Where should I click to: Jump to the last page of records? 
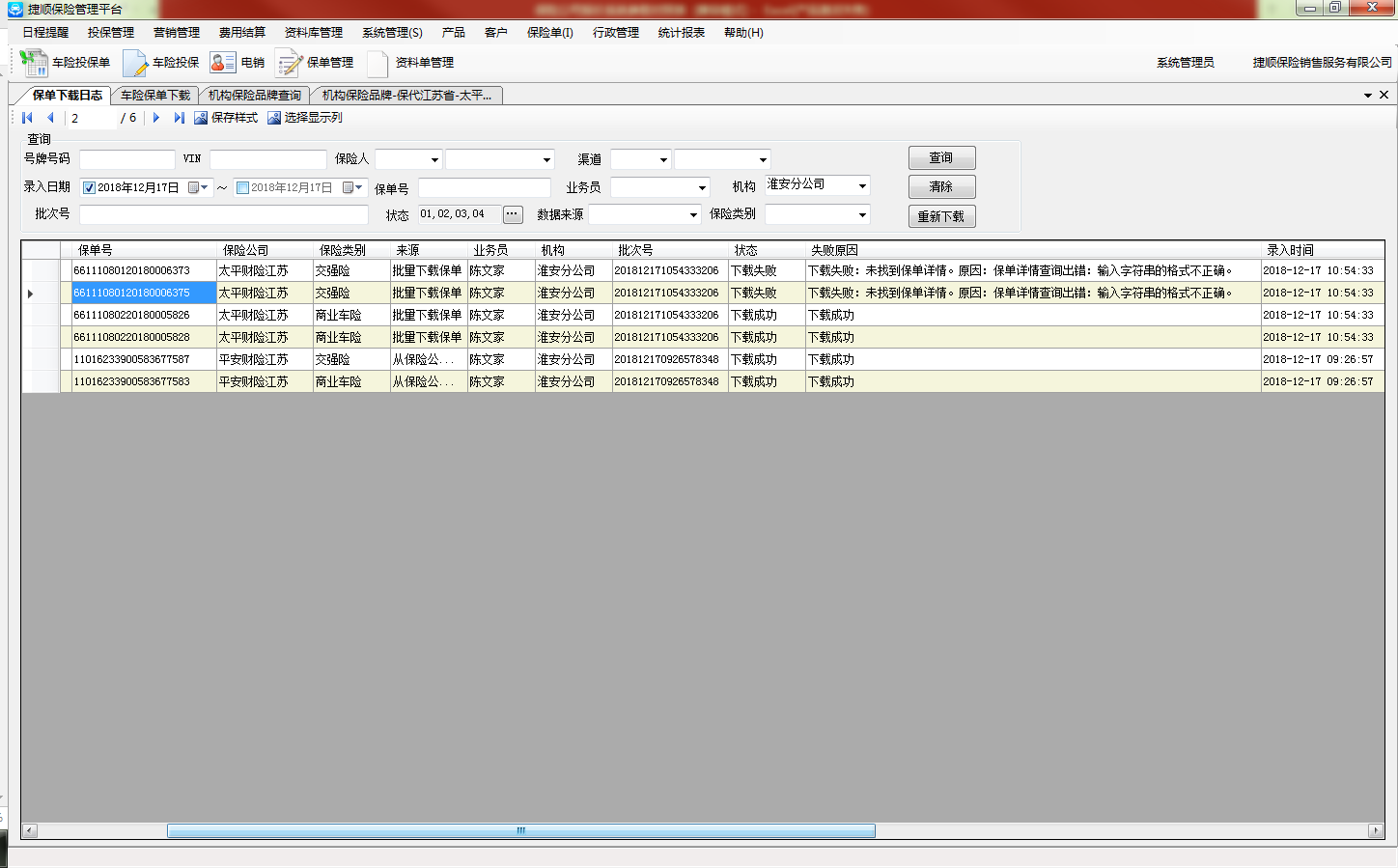point(179,118)
